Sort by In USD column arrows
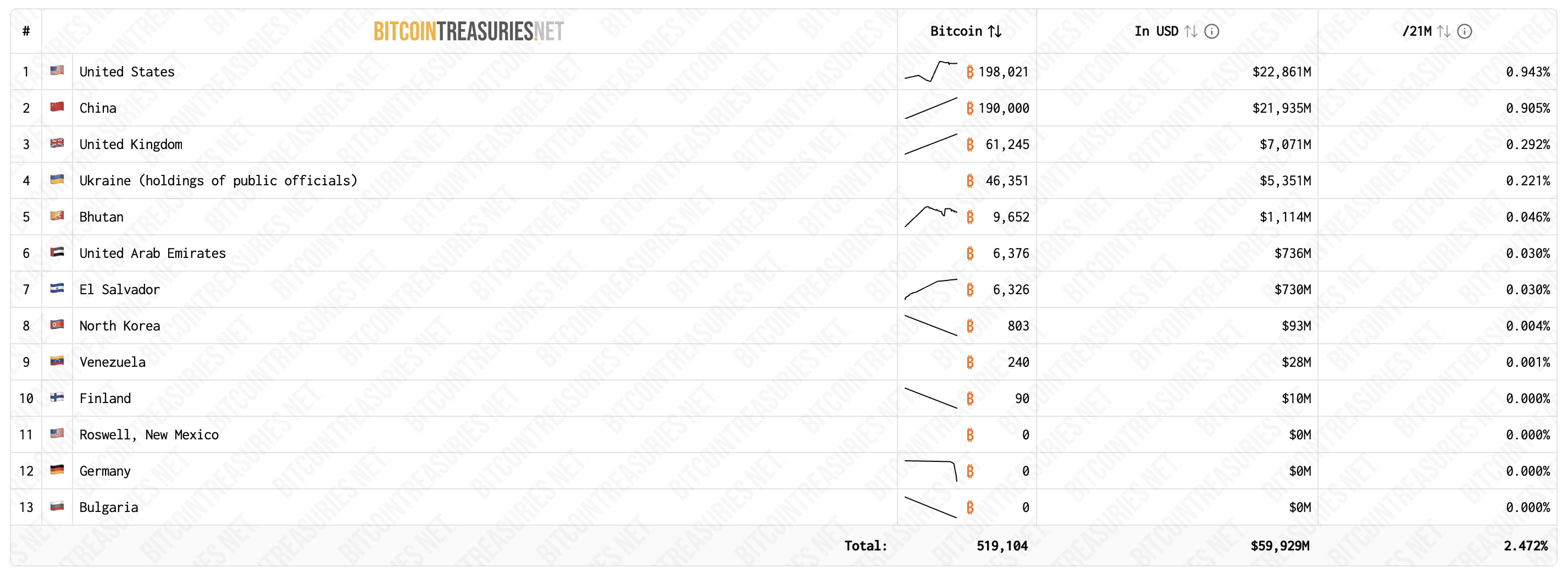 [x=1191, y=31]
